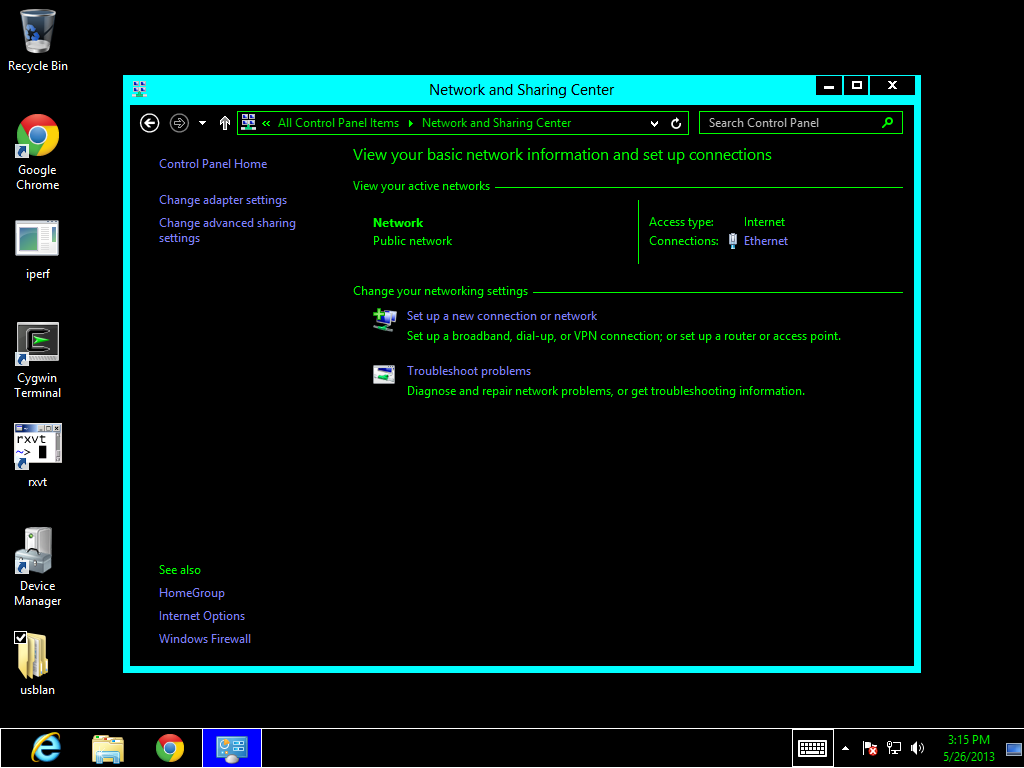Open the recent locations dropdown arrow
1024x768 pixels.
pos(202,123)
